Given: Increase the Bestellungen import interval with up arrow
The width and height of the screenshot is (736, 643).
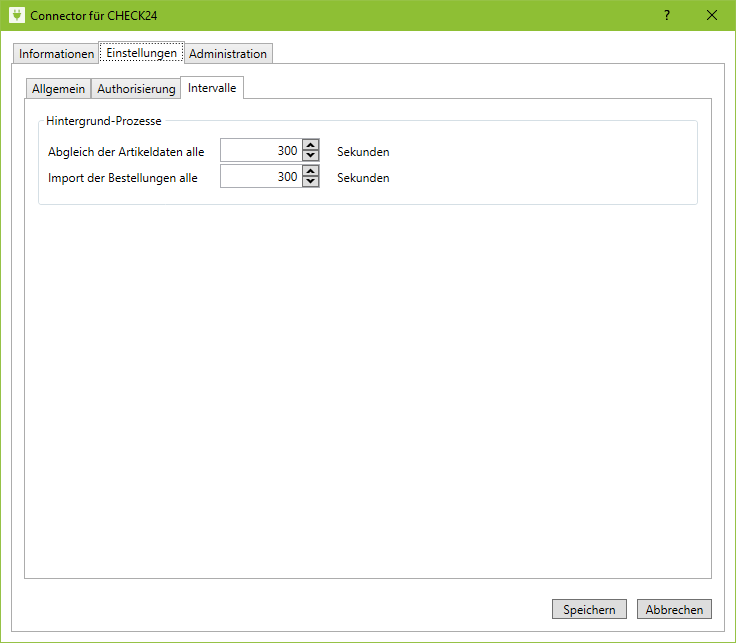Looking at the screenshot, I should (310, 172).
